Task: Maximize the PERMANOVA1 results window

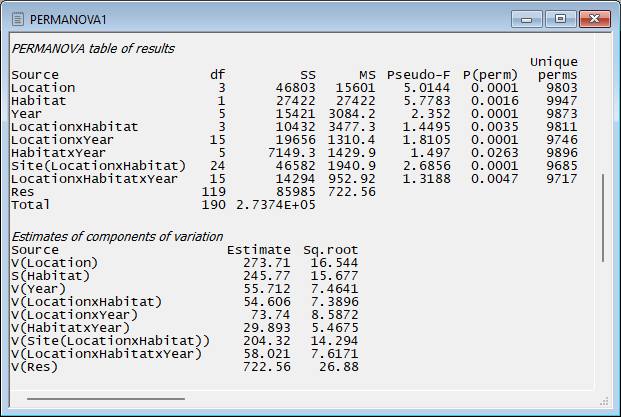Action: (x=559, y=18)
